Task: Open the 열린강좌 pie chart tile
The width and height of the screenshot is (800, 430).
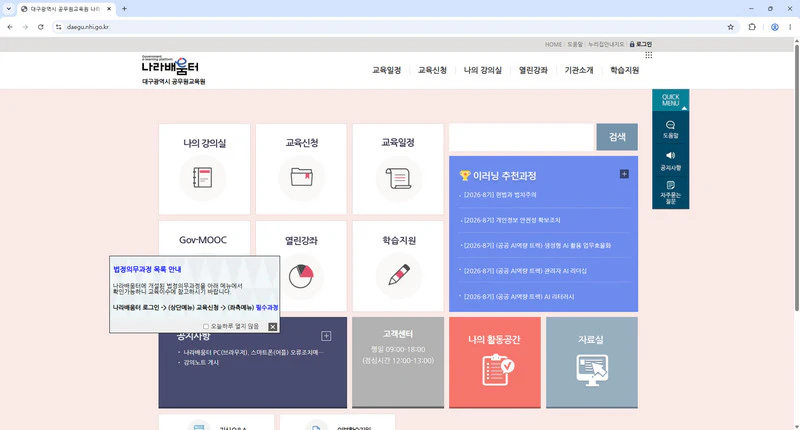Action: click(301, 266)
